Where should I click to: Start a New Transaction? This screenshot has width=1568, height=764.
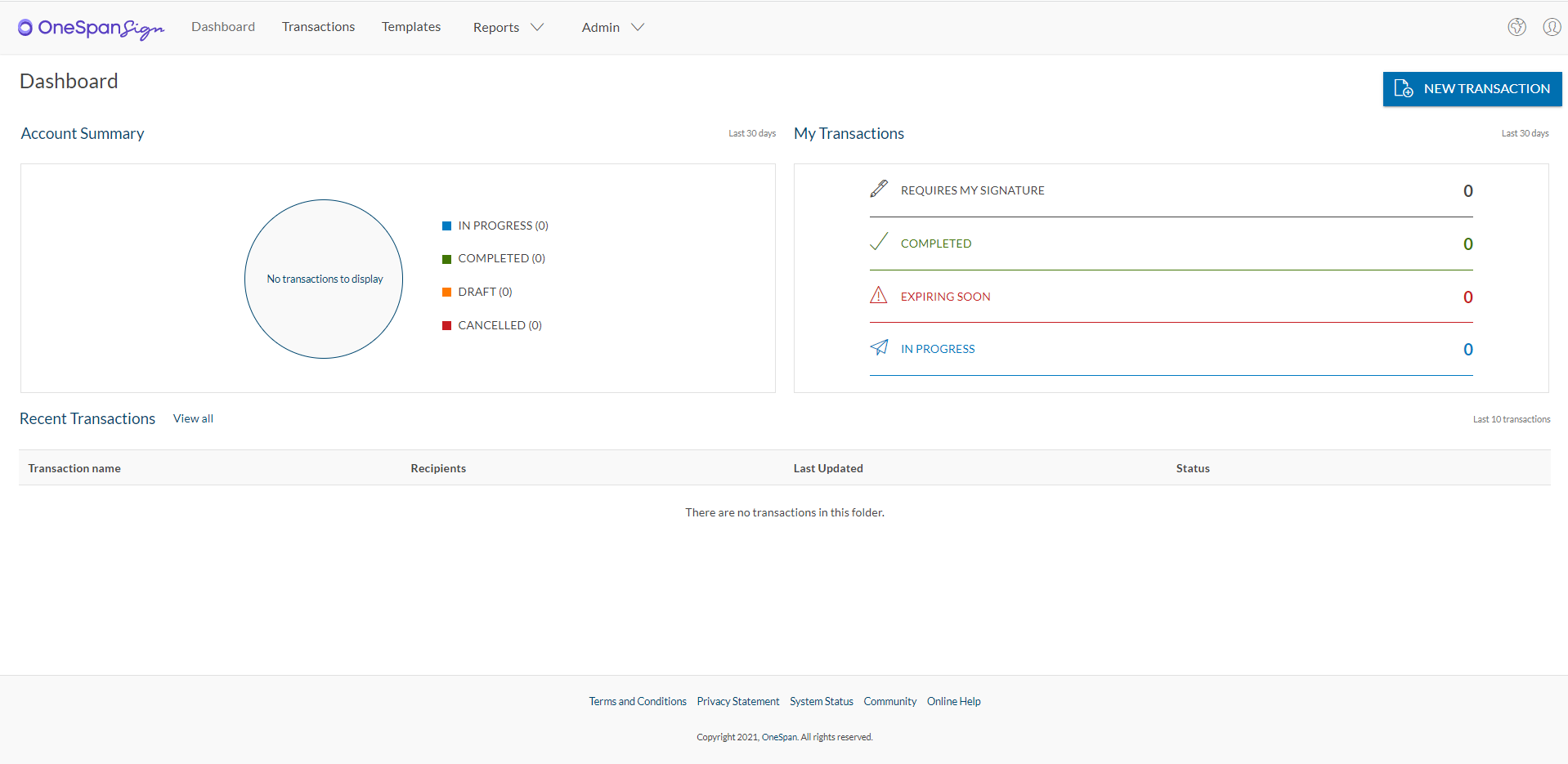[x=1472, y=89]
